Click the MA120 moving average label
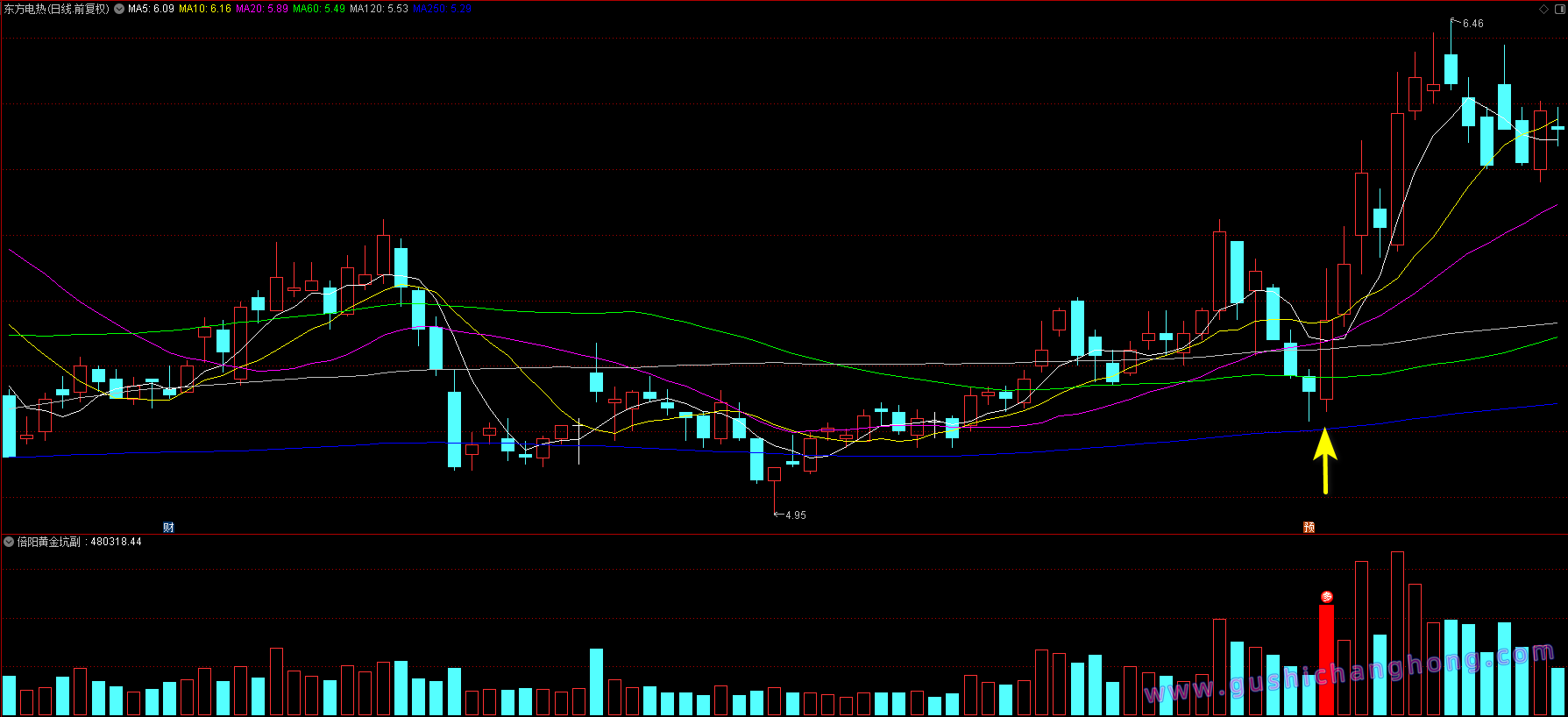Viewport: 1568px width, 717px height. click(379, 9)
